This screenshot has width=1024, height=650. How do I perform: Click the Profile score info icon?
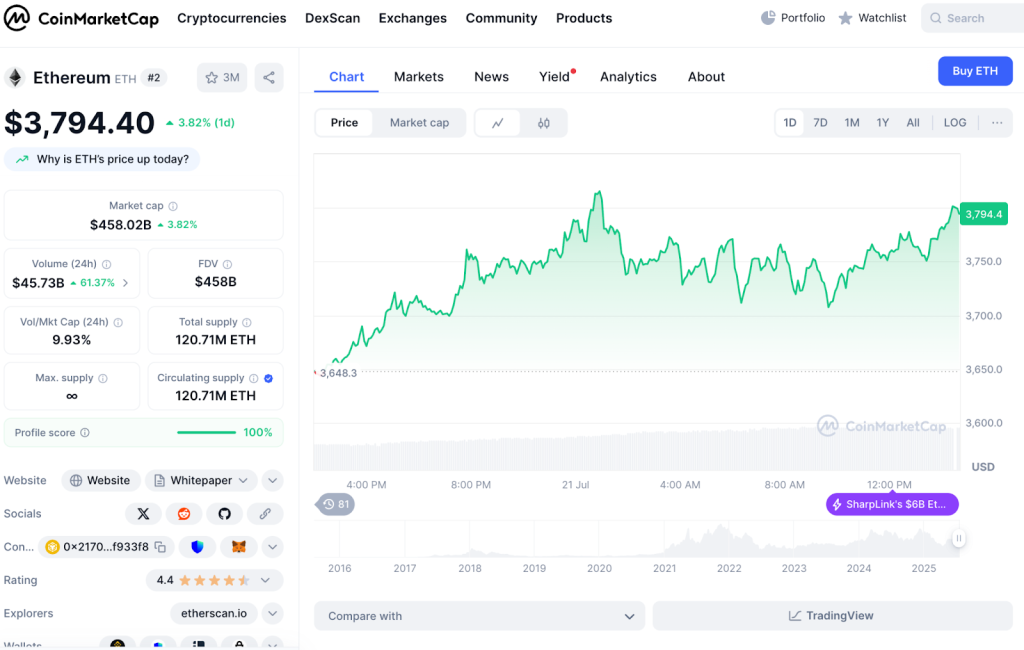[85, 432]
